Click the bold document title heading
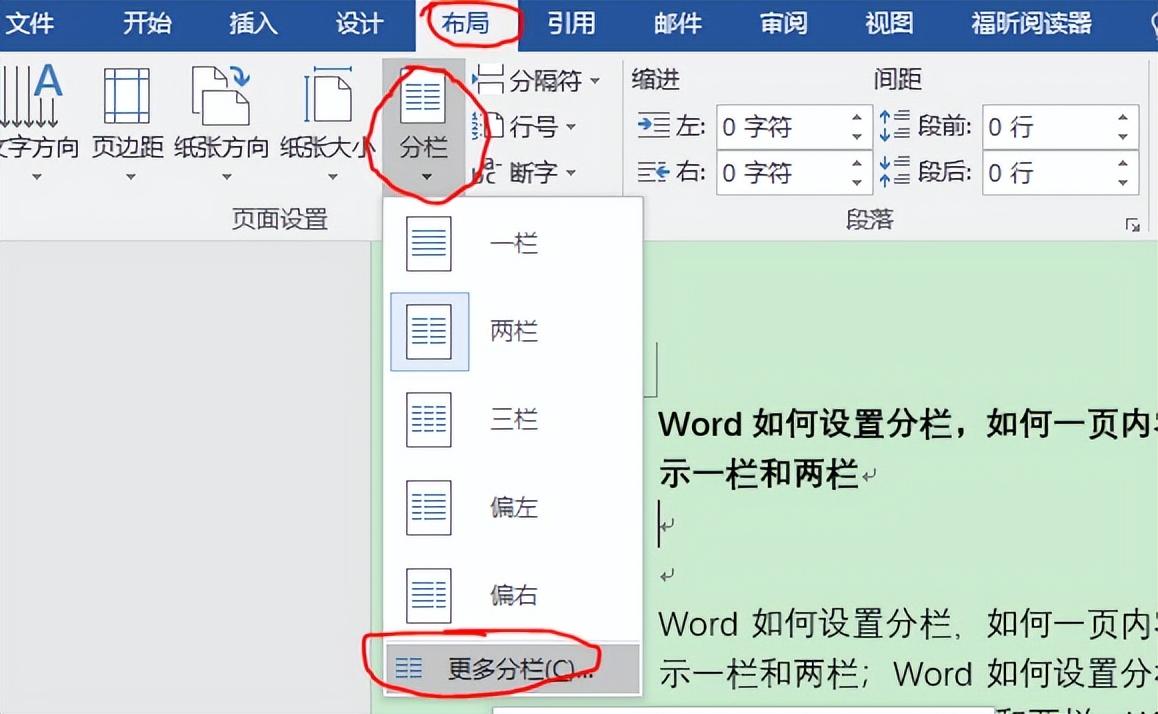Image resolution: width=1158 pixels, height=714 pixels. click(x=908, y=449)
